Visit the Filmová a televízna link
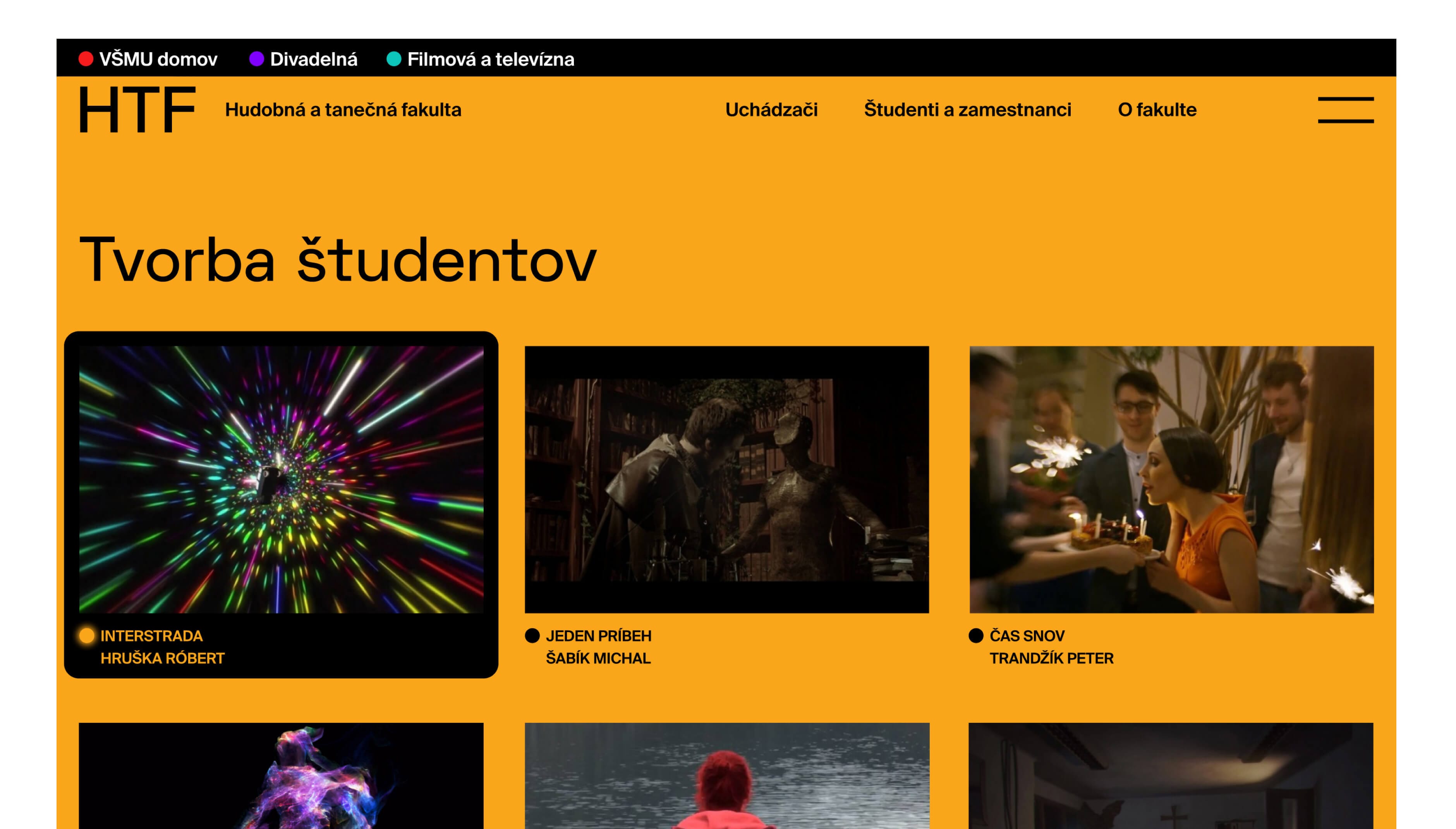This screenshot has width=1456, height=829. [491, 59]
